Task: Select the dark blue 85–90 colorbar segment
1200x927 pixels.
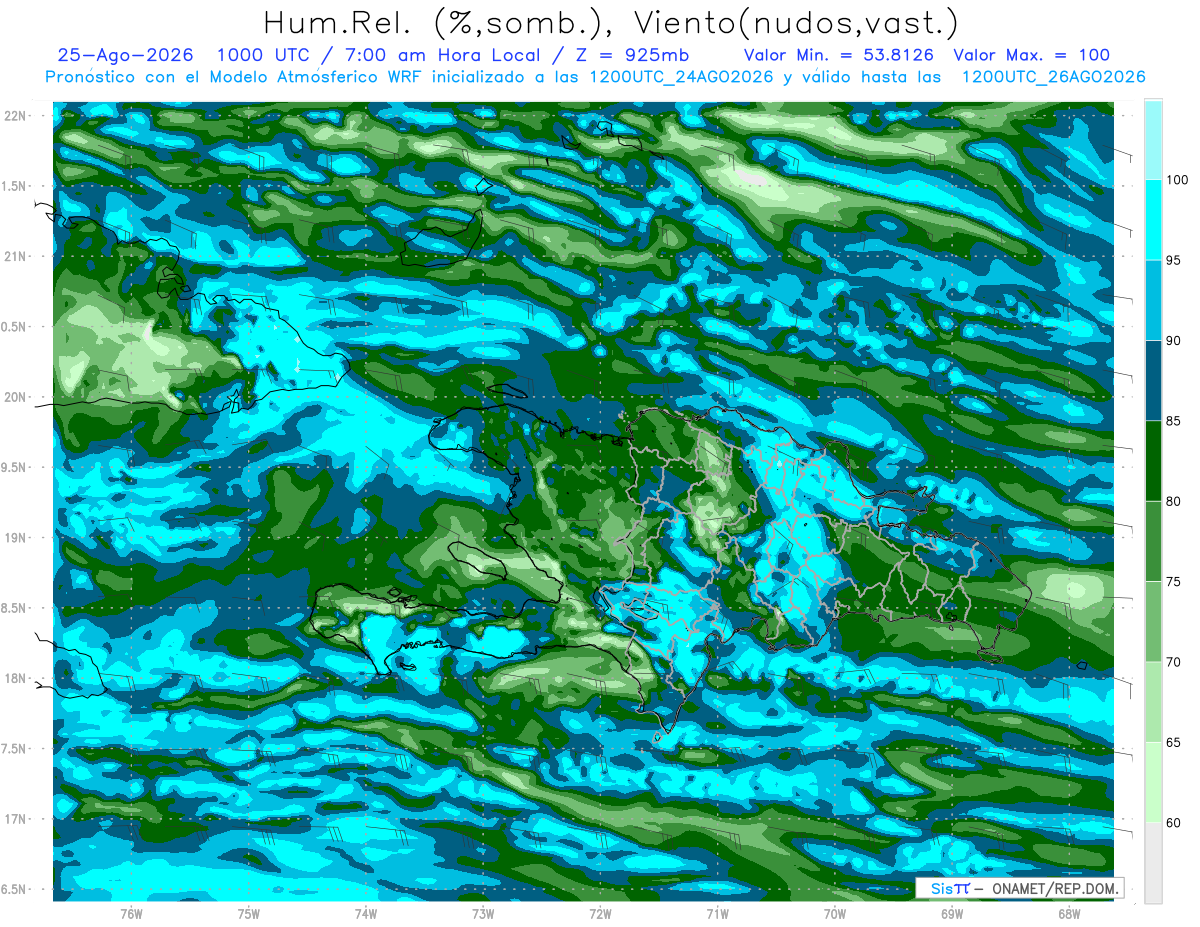Action: click(1153, 381)
